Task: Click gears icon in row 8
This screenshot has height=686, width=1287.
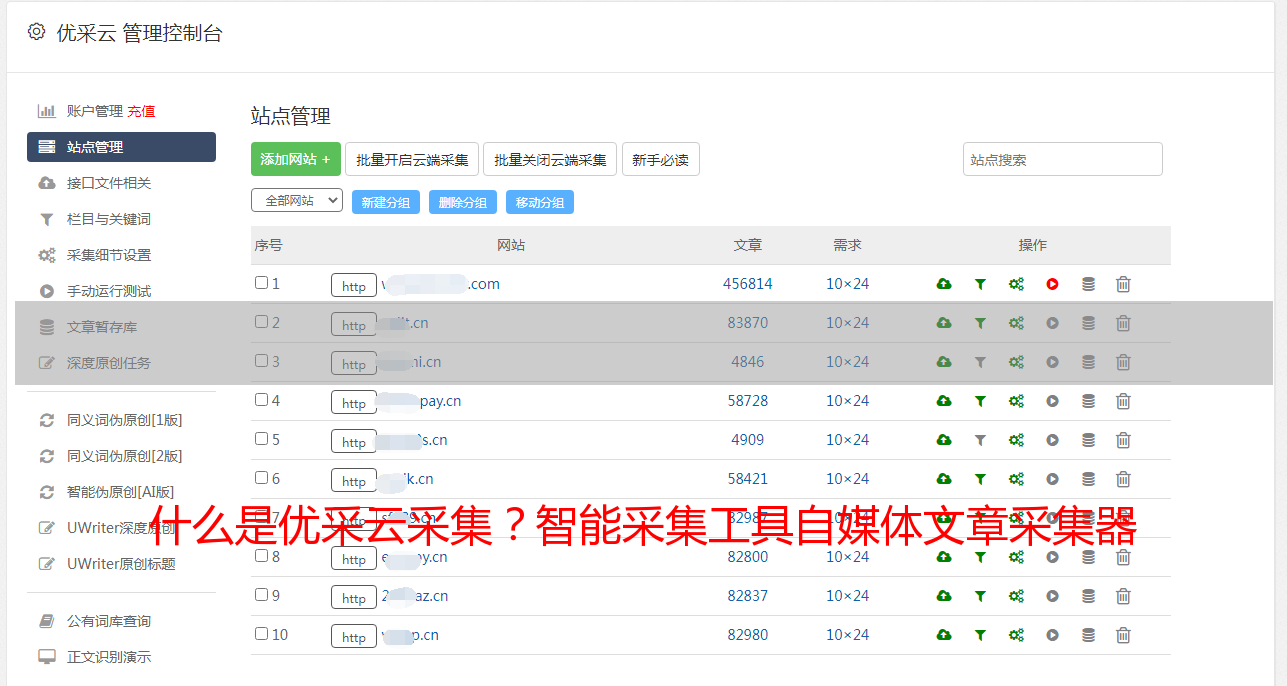Action: click(x=1016, y=557)
